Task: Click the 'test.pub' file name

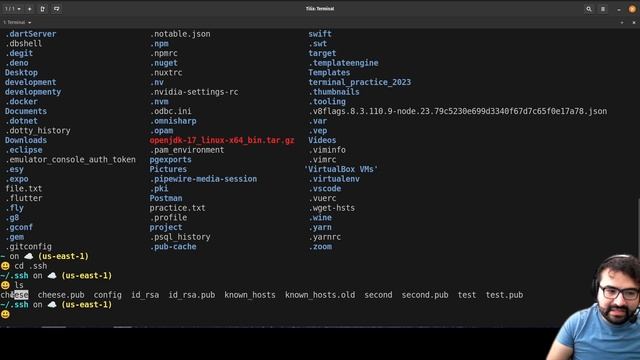Action: tap(504, 295)
